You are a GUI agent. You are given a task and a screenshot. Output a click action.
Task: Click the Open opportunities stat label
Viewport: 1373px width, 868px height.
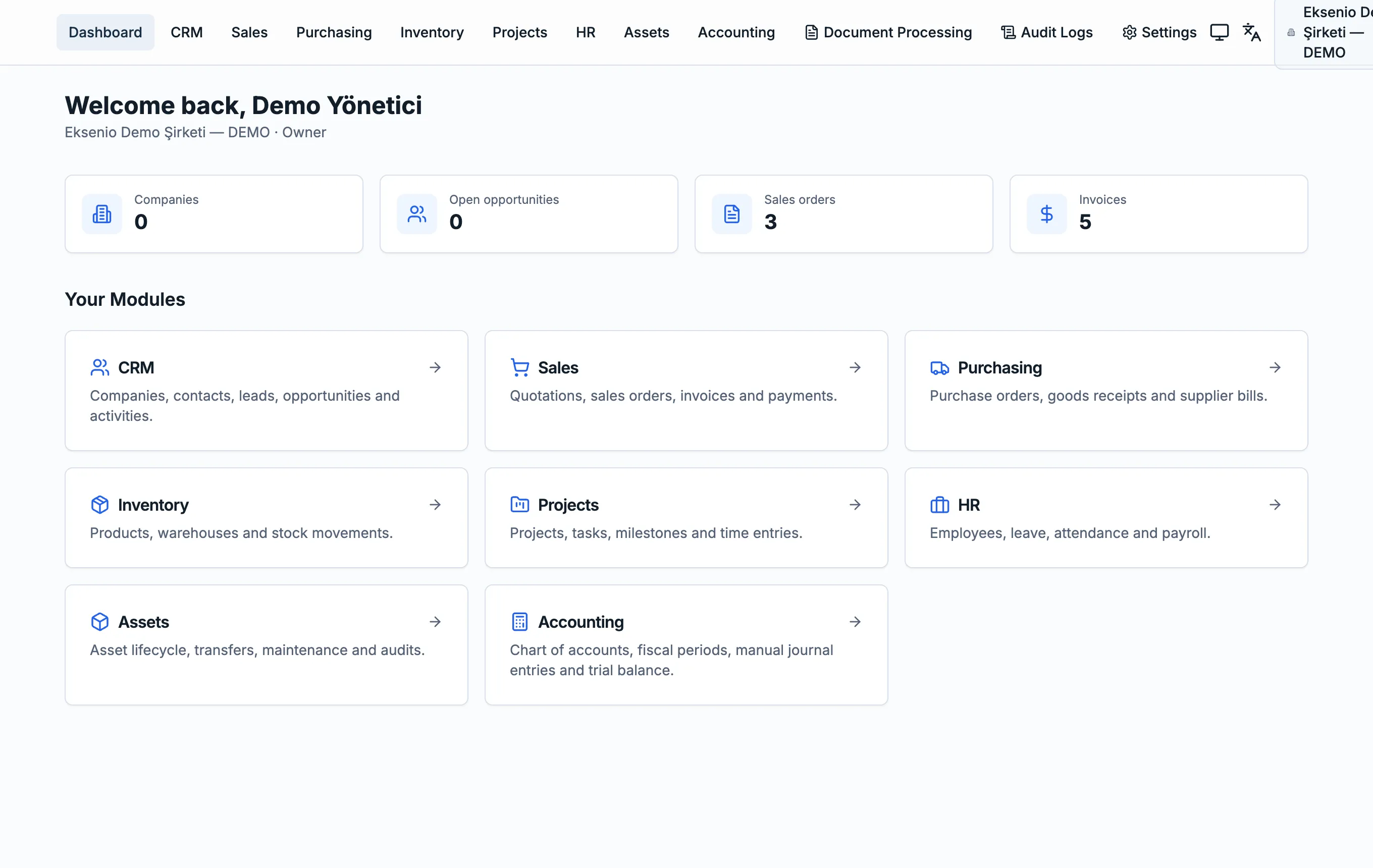[504, 199]
